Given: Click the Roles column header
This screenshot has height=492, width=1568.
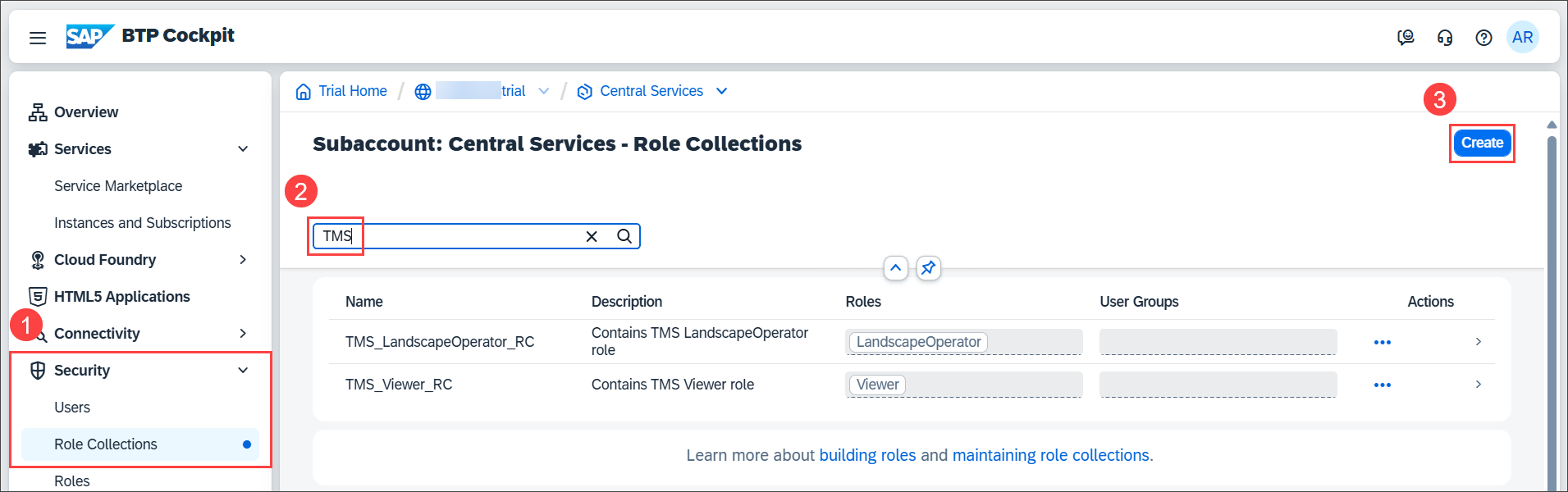Looking at the screenshot, I should click(863, 302).
